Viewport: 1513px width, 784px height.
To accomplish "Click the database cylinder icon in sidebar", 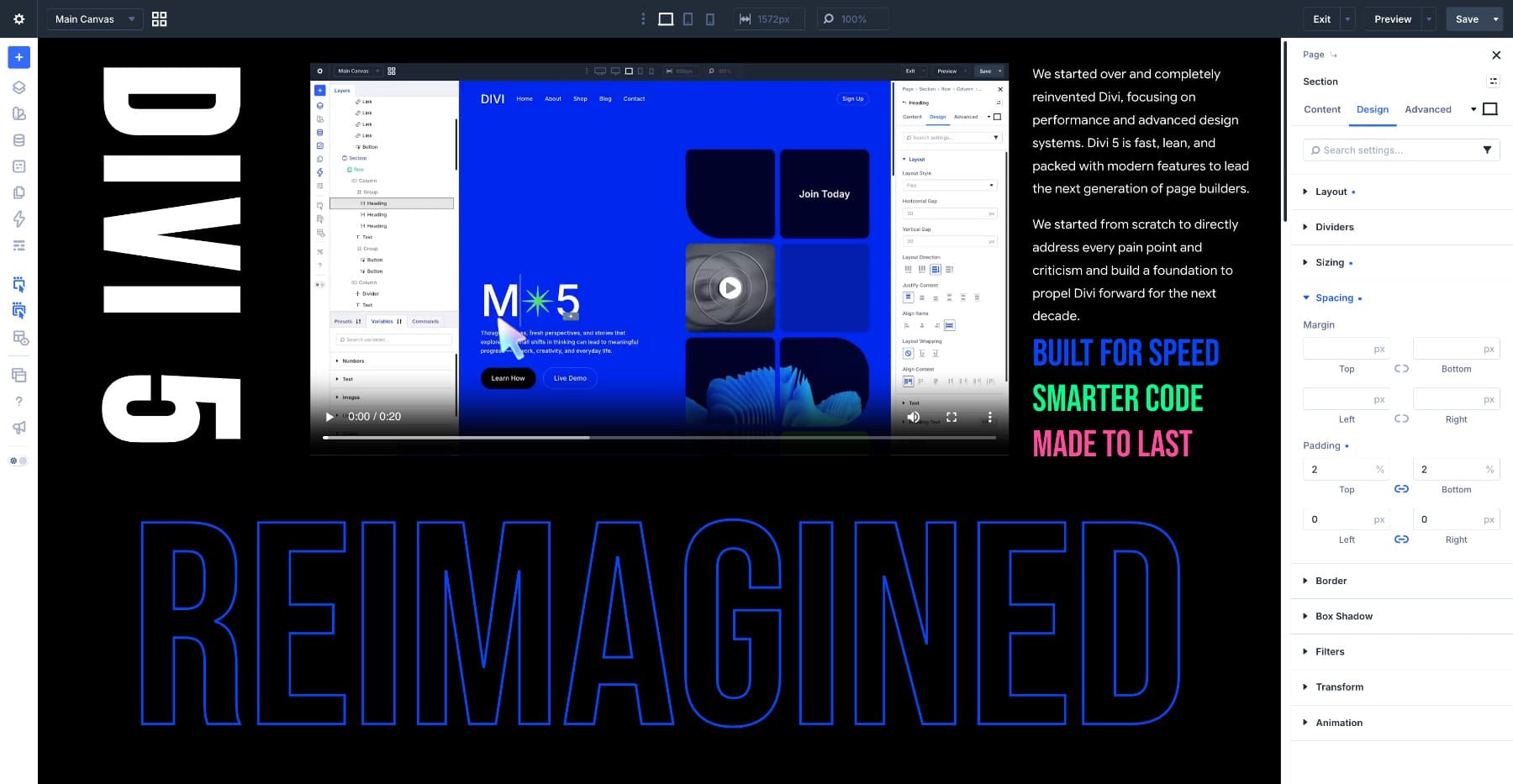I will [x=18, y=140].
